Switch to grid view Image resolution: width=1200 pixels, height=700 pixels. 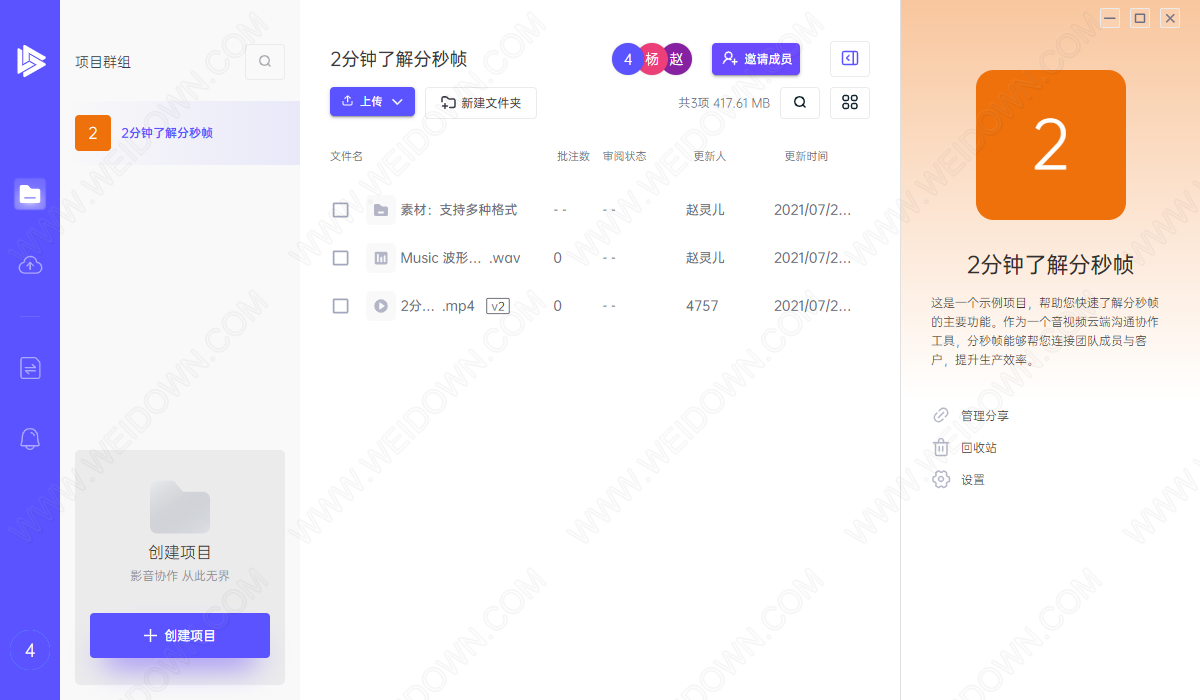(x=850, y=102)
